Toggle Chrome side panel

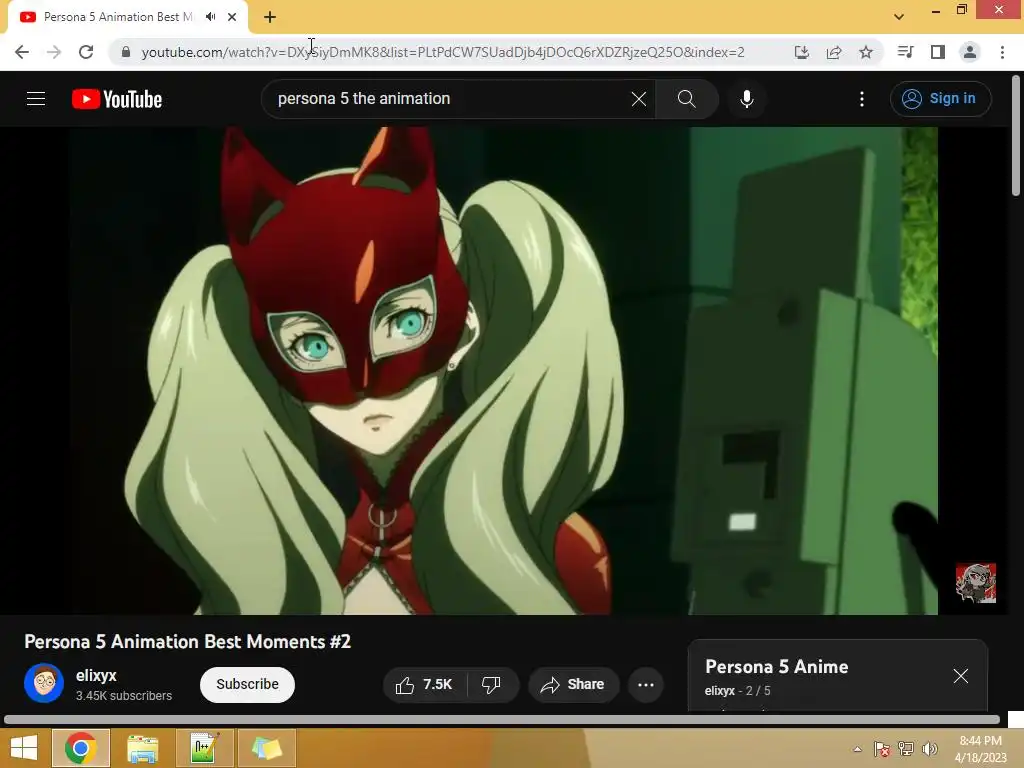click(x=938, y=52)
